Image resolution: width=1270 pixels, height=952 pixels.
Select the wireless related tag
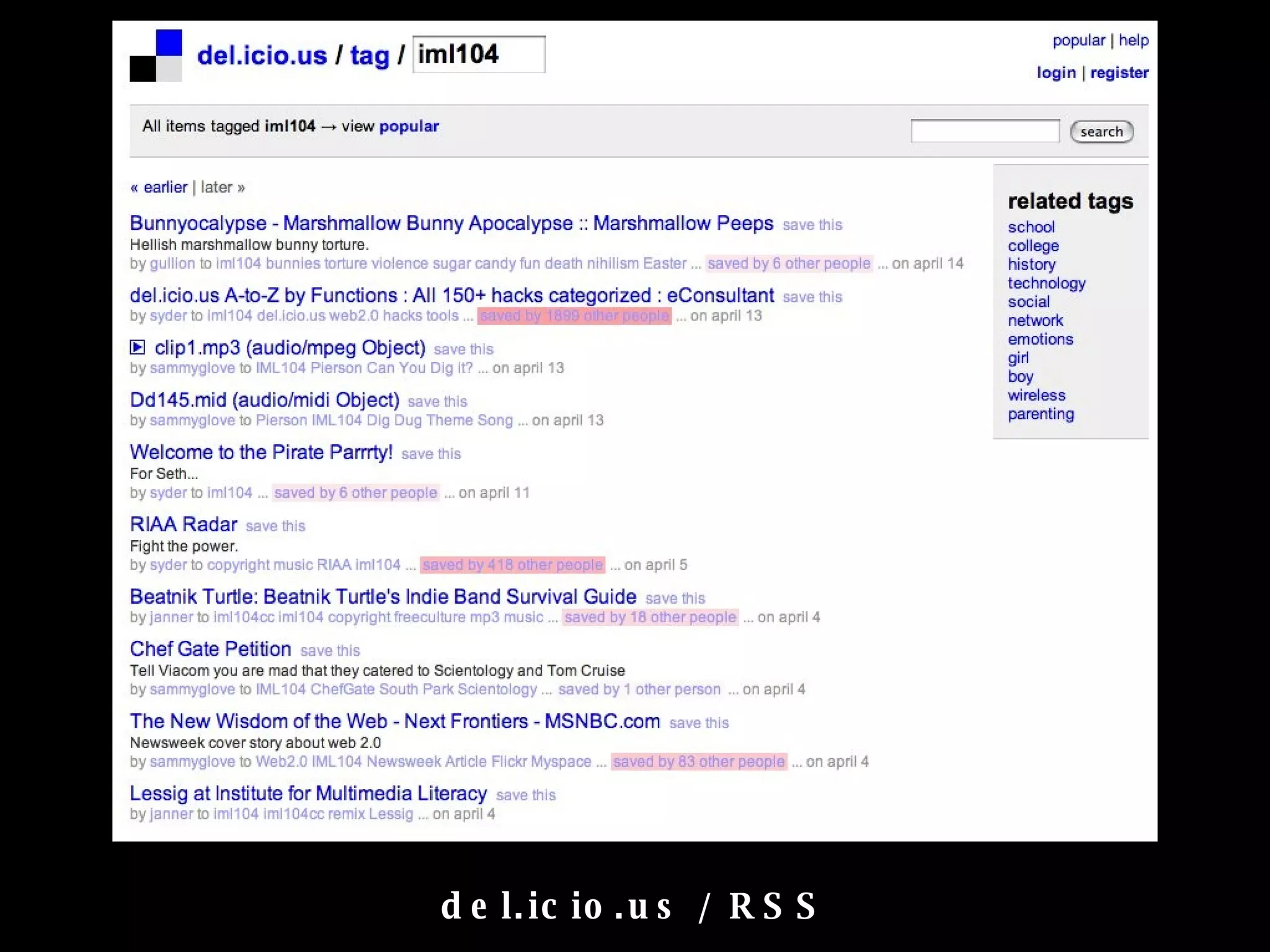point(1037,395)
